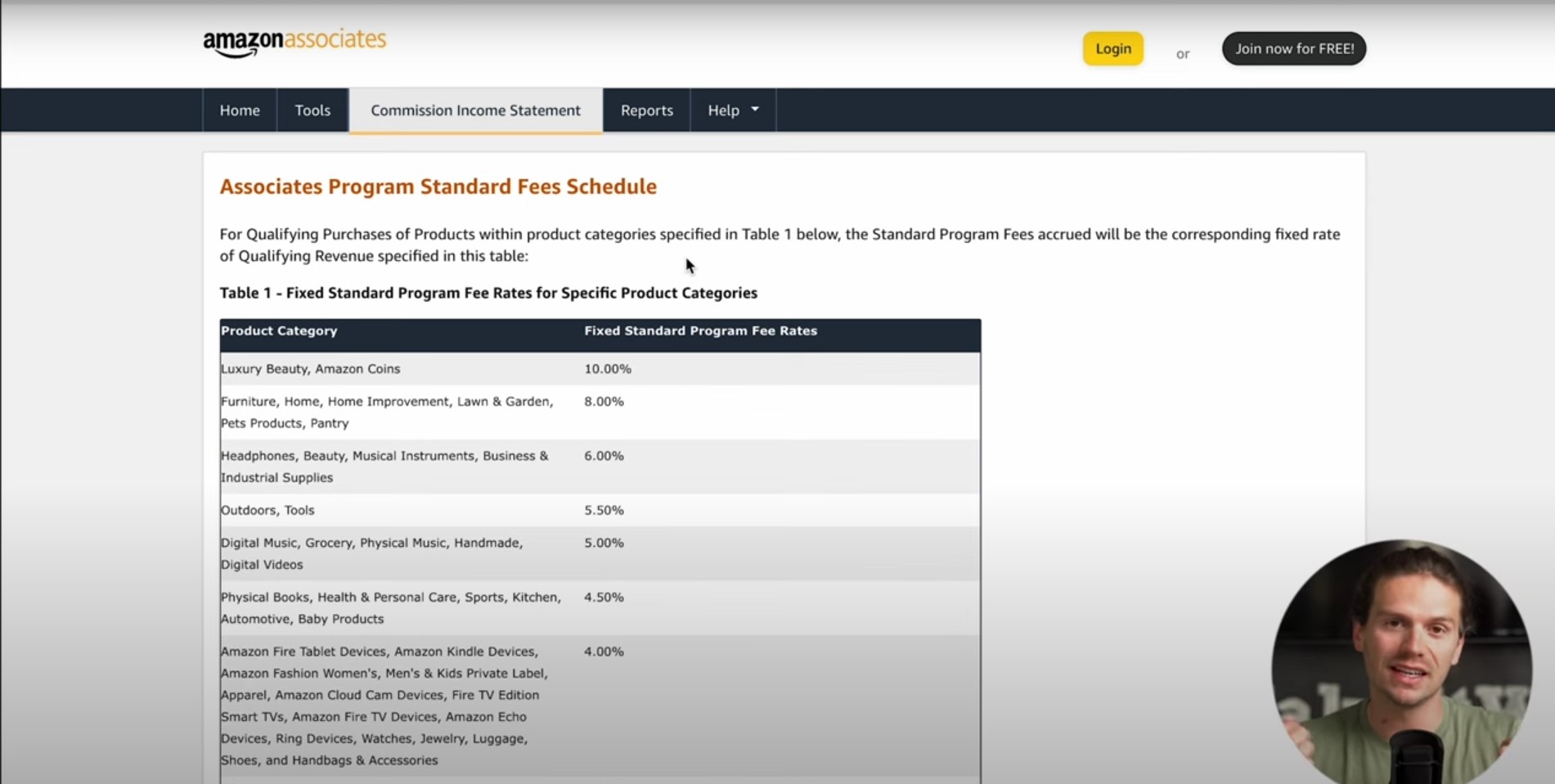Click the 4.00% fee rate
This screenshot has width=1555, height=784.
pyautogui.click(x=604, y=652)
